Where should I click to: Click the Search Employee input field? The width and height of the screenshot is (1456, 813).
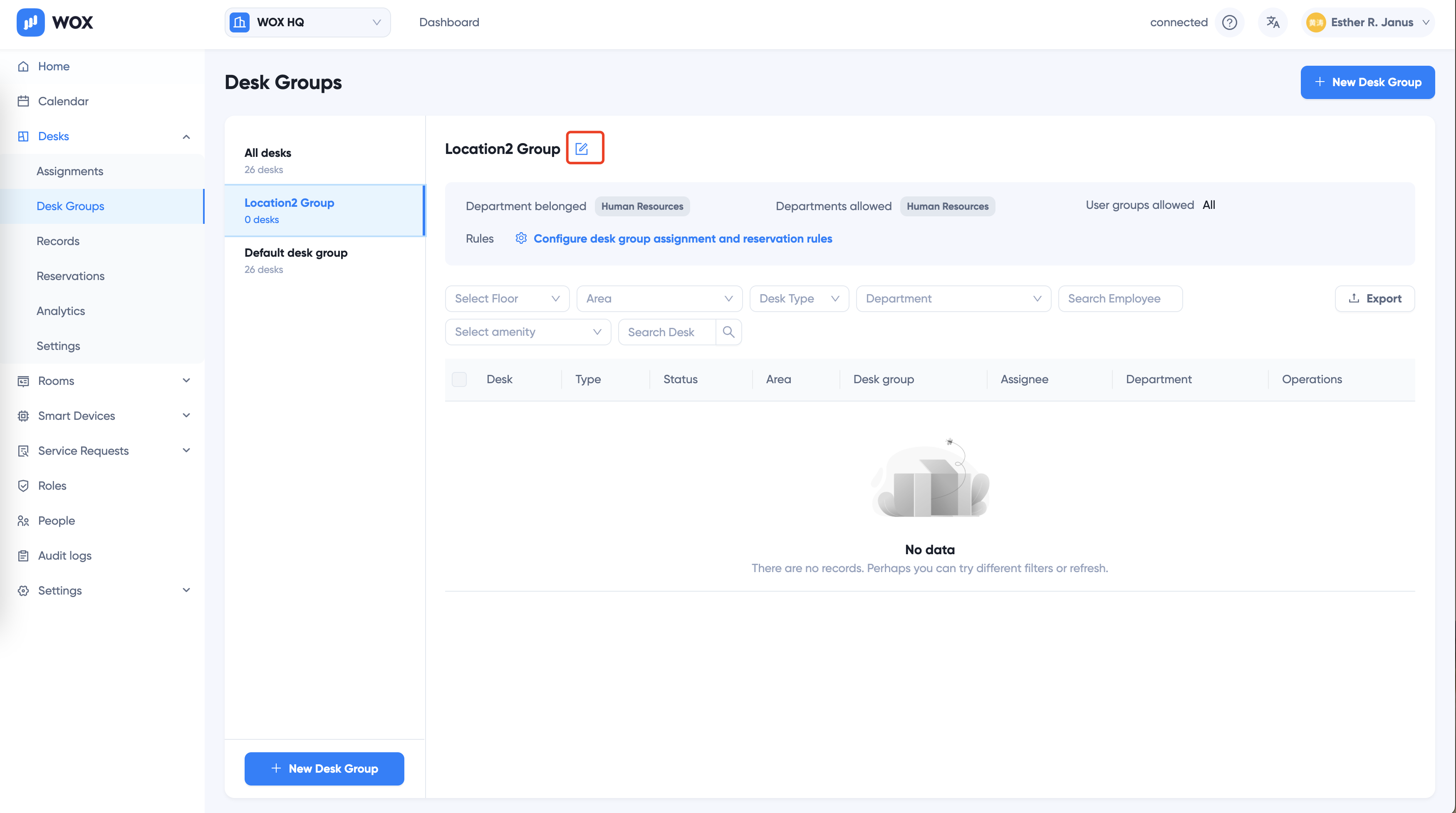pos(1120,298)
